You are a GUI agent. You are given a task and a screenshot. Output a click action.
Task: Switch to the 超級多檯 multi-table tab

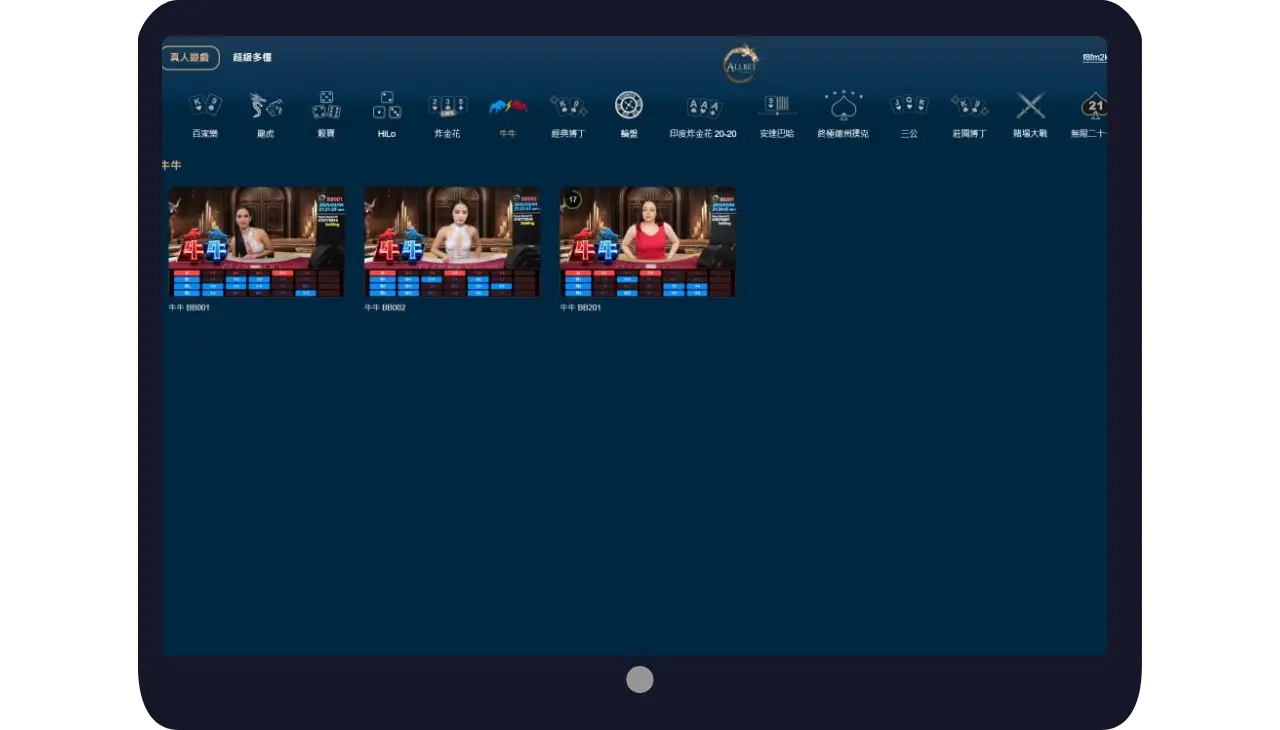click(x=252, y=58)
